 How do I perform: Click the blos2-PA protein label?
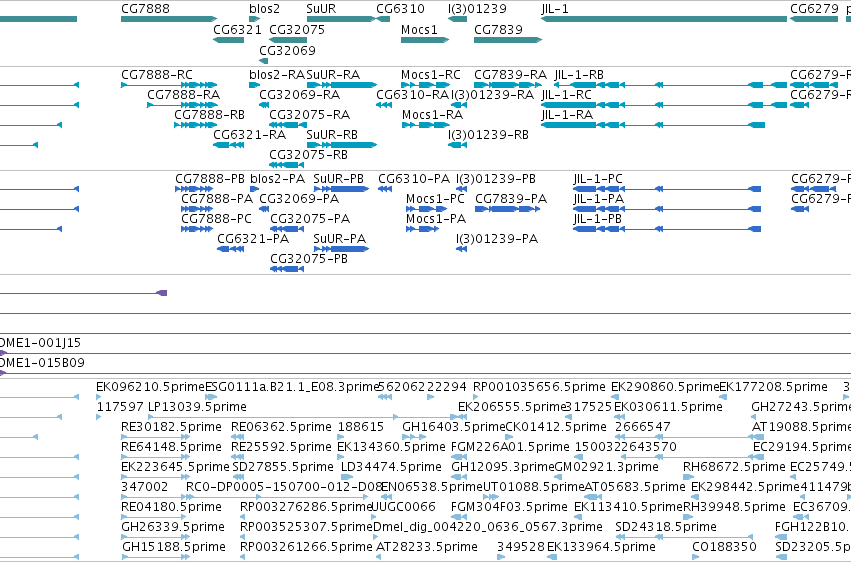tap(277, 178)
